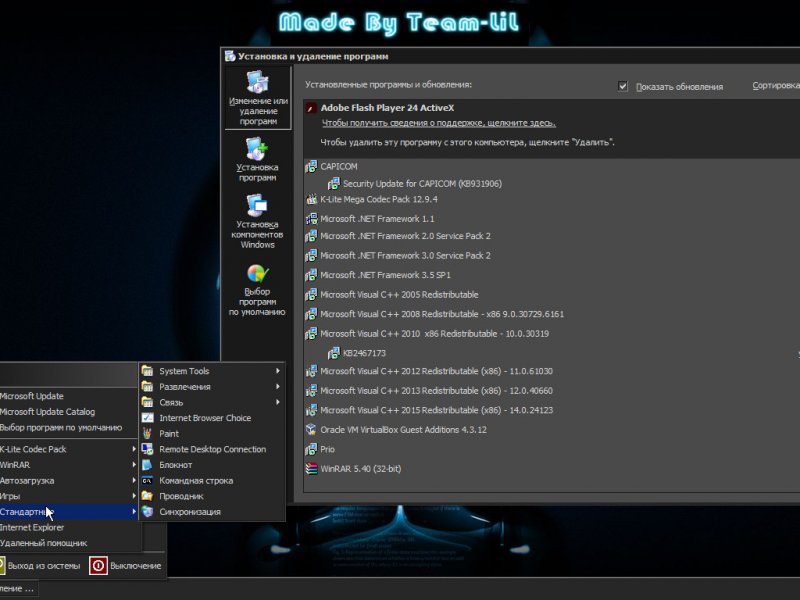
Task: Click the Проводник explorer icon
Action: 147,496
